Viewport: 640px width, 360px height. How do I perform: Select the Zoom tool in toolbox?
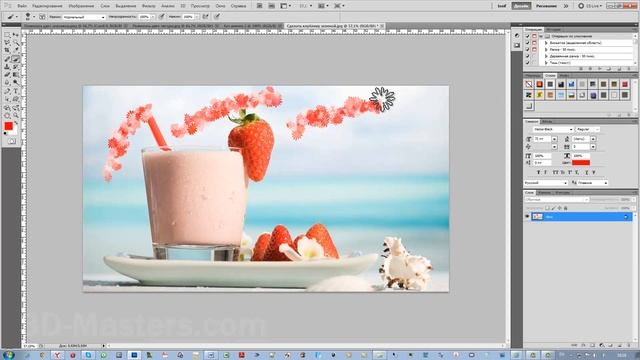(x=16, y=116)
